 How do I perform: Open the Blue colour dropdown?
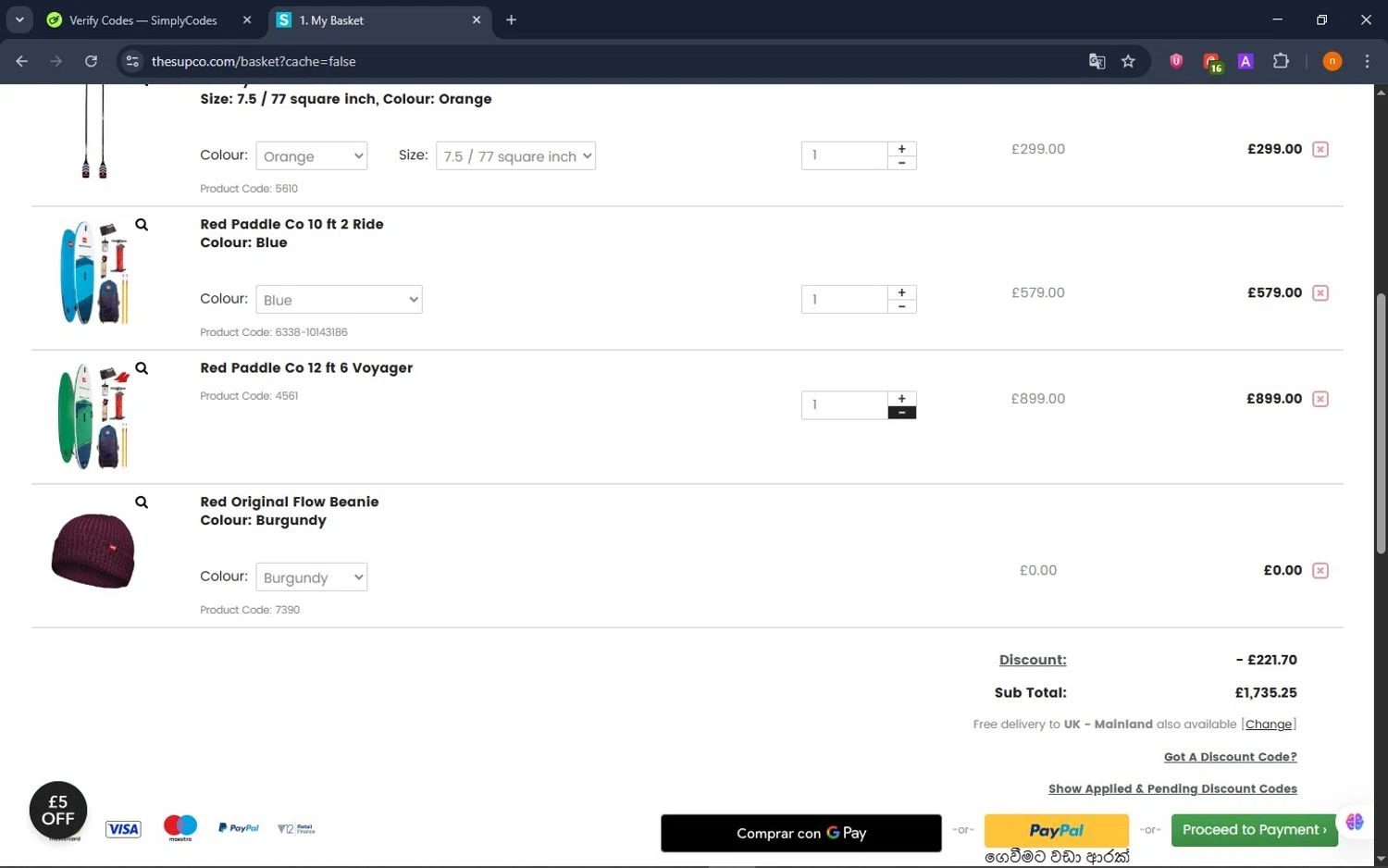[x=339, y=299]
